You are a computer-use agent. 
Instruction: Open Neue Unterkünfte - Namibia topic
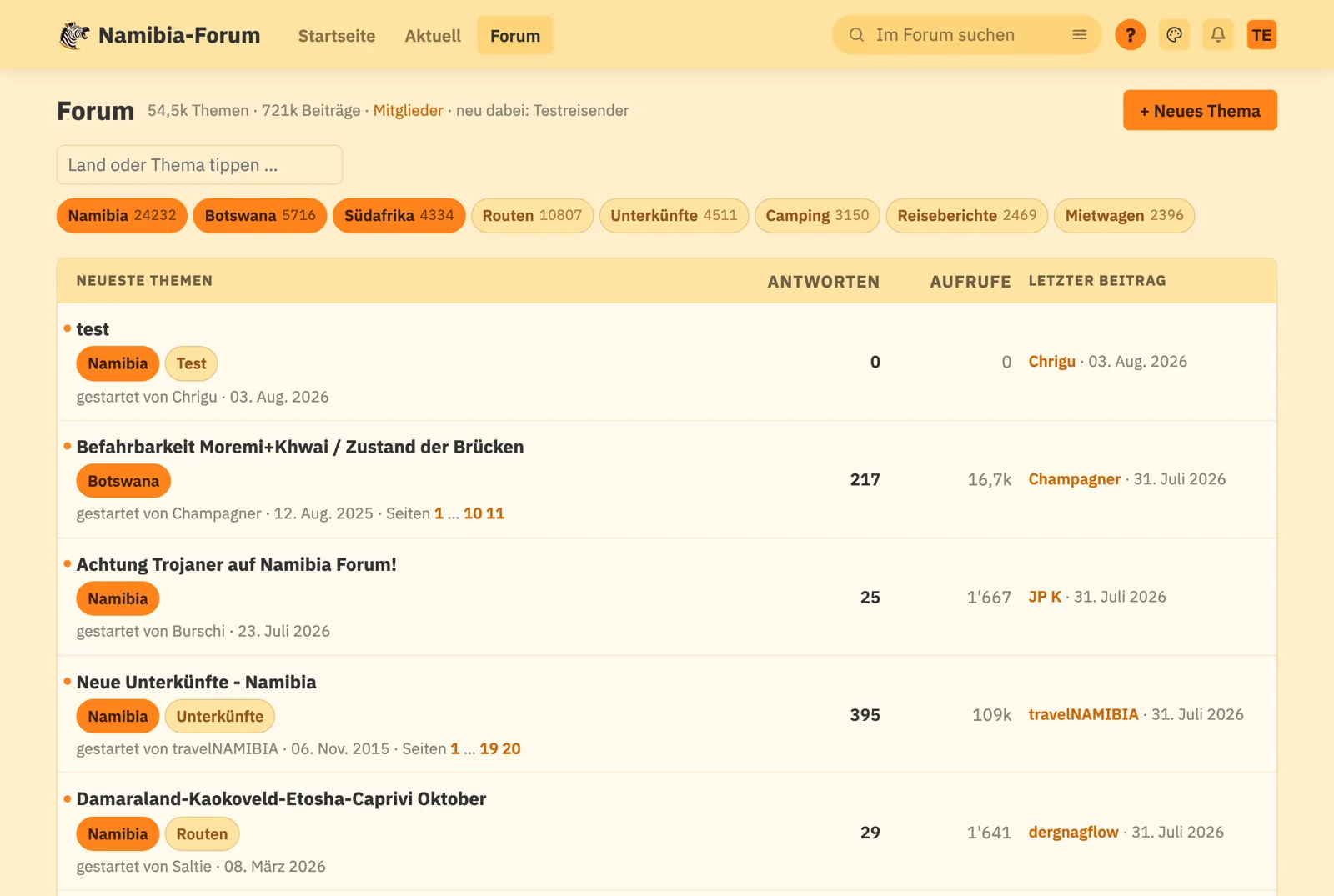pyautogui.click(x=196, y=682)
